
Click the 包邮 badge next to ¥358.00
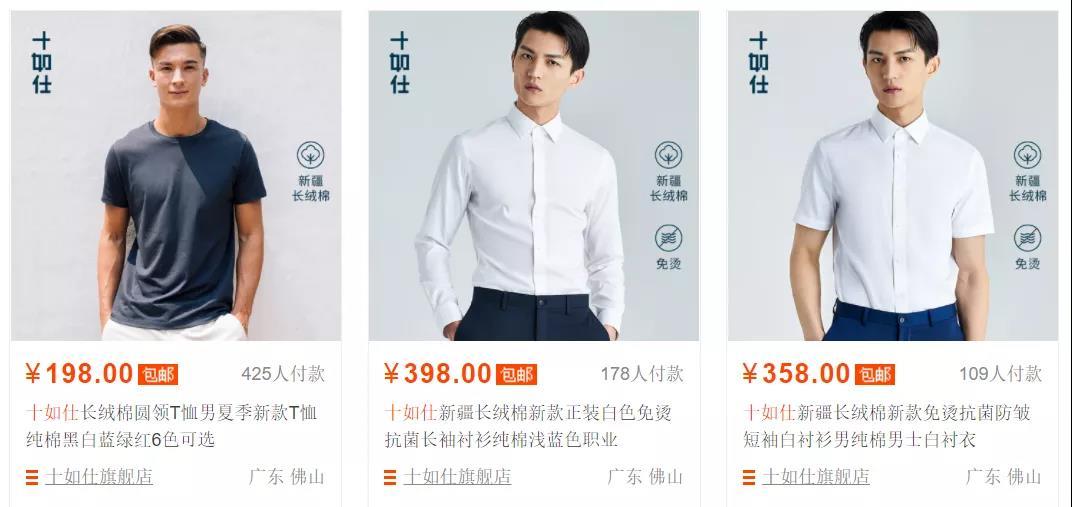pos(874,374)
